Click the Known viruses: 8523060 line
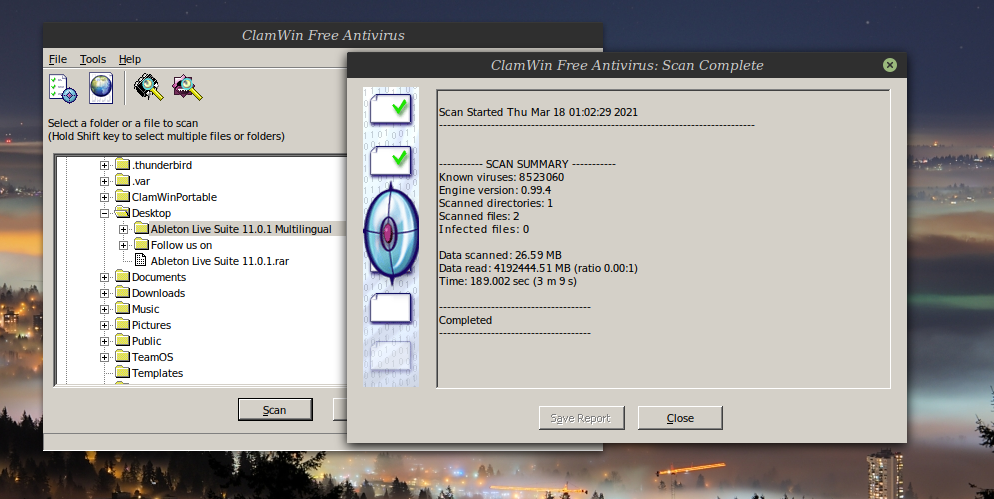This screenshot has width=994, height=499. (x=501, y=177)
